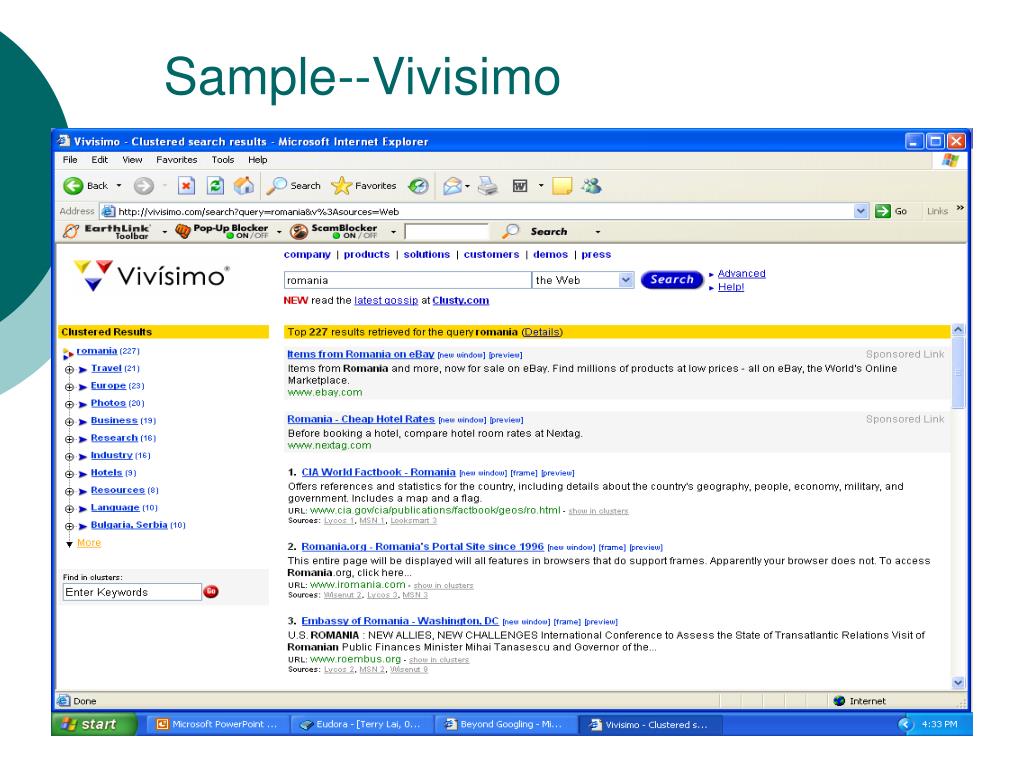Expand the Hotels (9) cluster
Image resolution: width=1024 pixels, height=768 pixels.
69,474
